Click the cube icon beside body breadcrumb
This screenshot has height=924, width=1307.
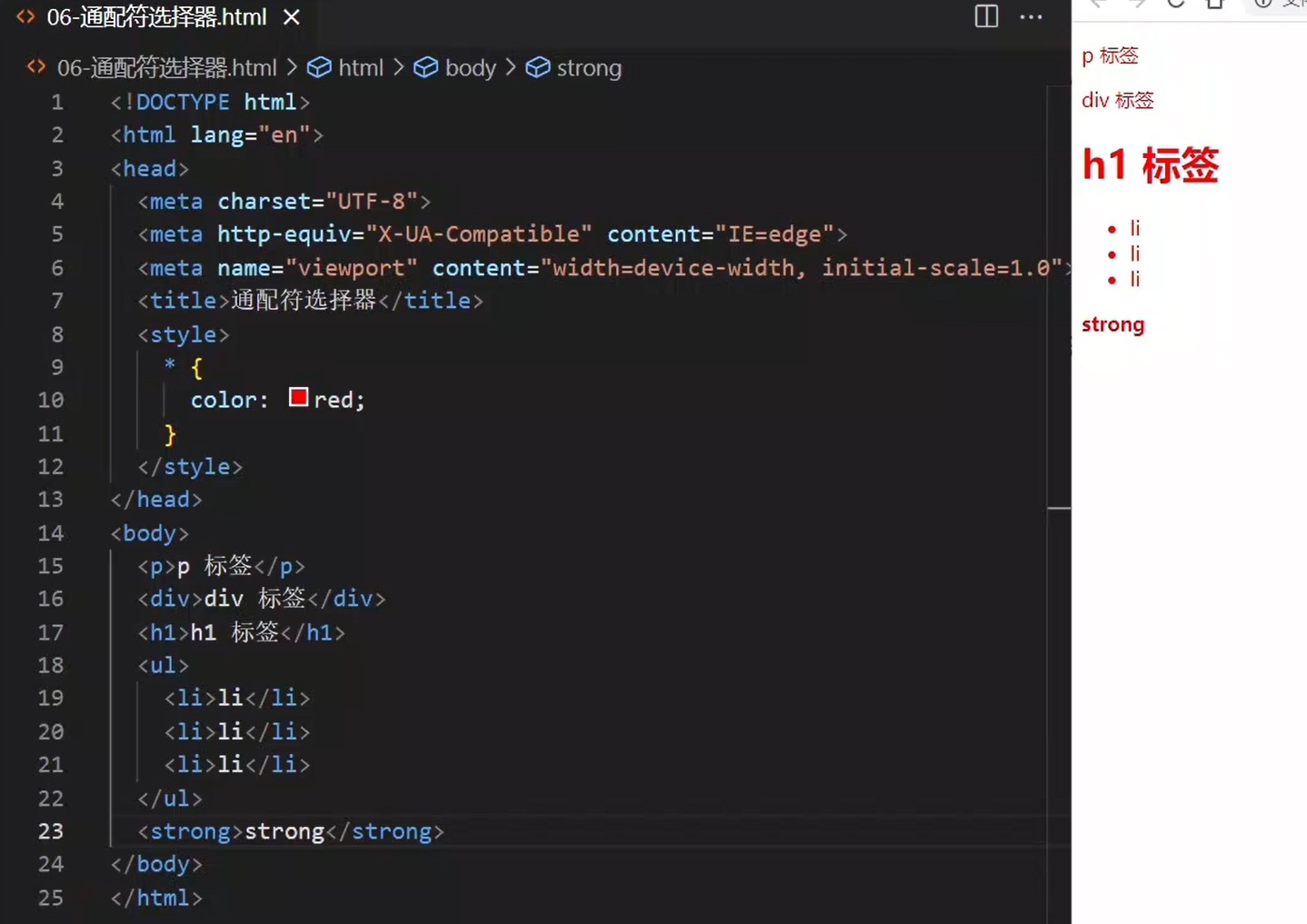(425, 68)
